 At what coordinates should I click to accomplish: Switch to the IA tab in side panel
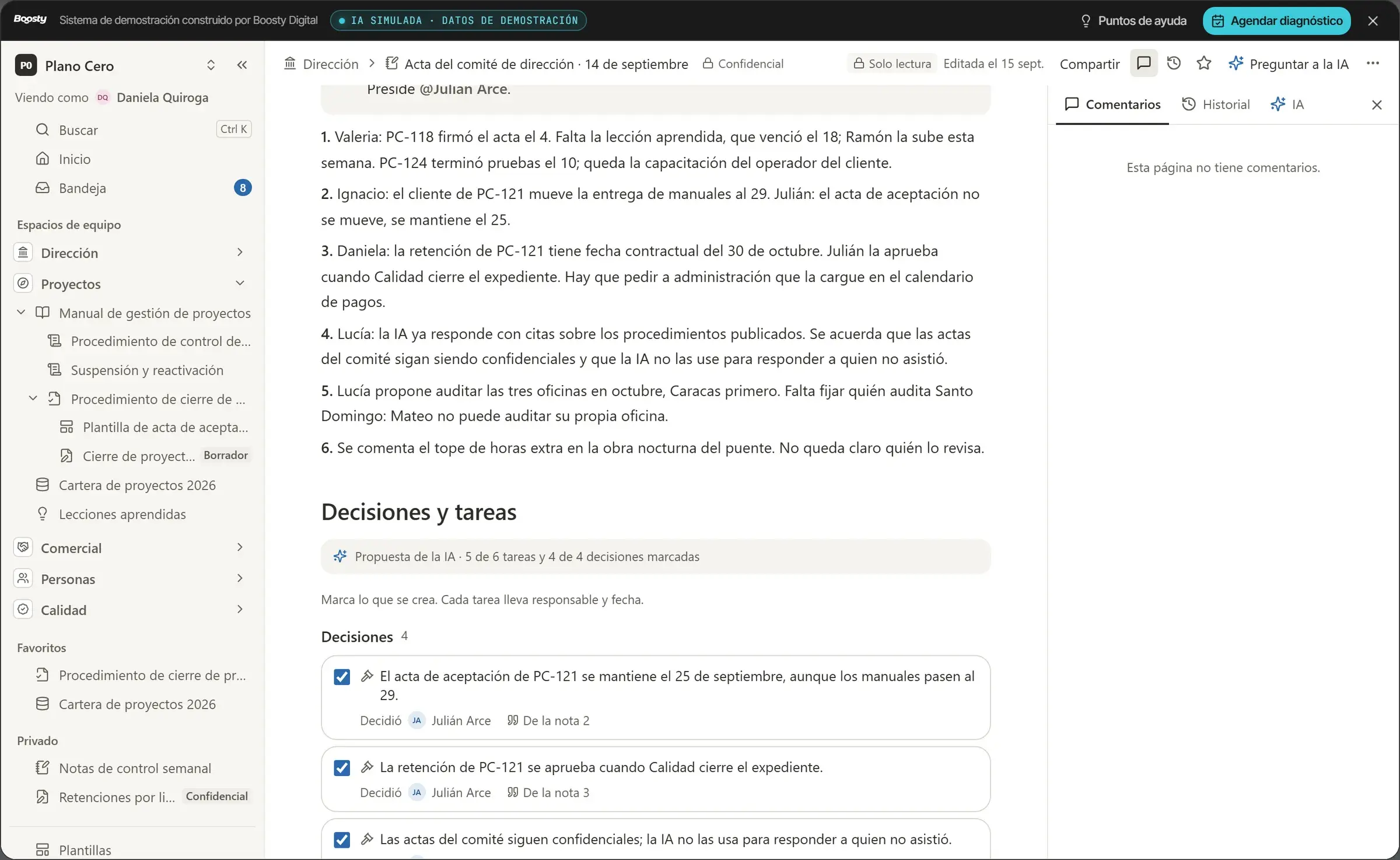pyautogui.click(x=1287, y=104)
